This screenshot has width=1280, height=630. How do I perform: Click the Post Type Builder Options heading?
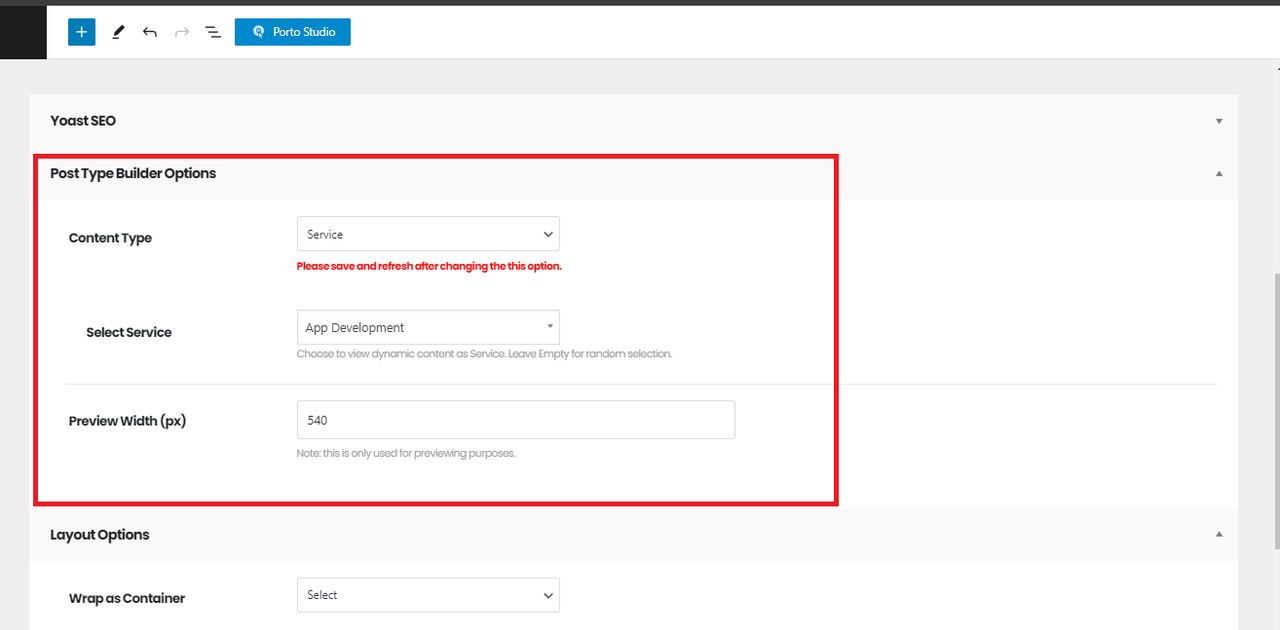pos(133,173)
